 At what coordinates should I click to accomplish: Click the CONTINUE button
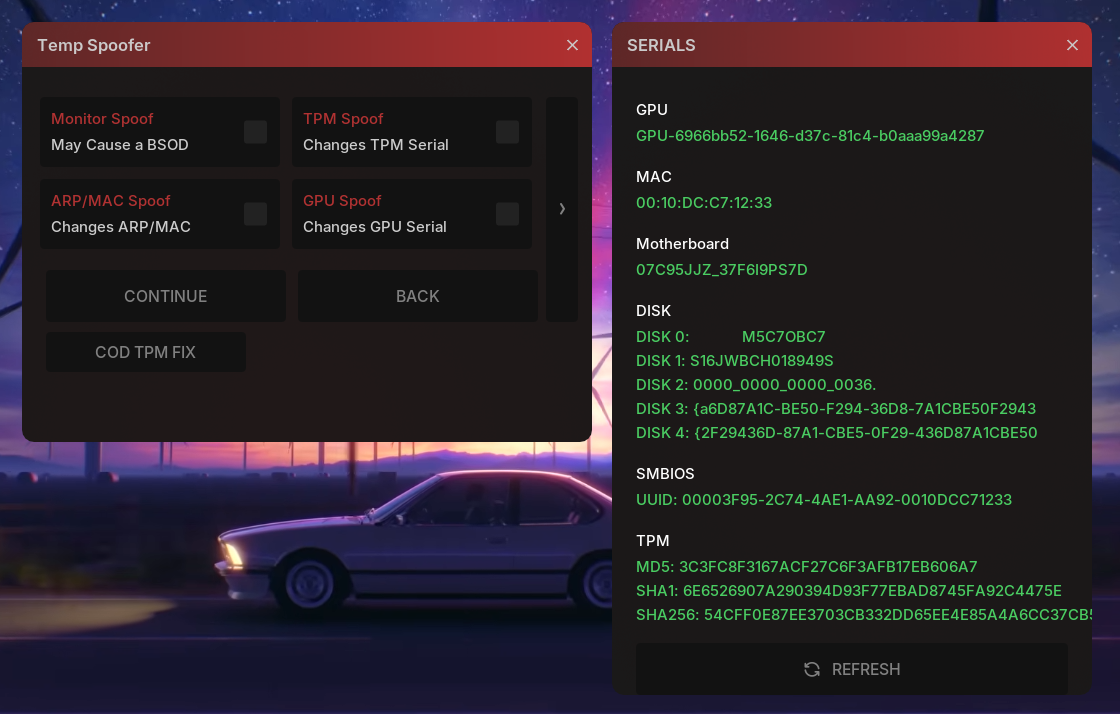point(166,296)
